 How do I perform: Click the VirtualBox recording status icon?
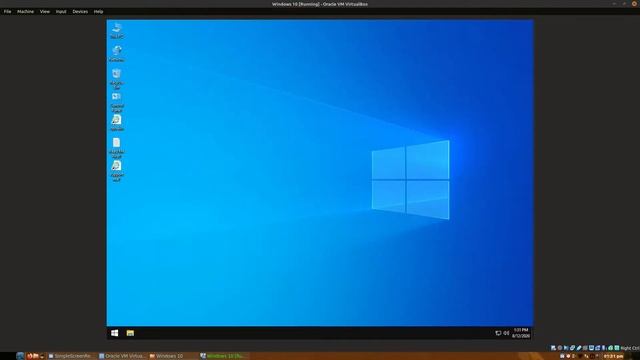click(x=598, y=348)
